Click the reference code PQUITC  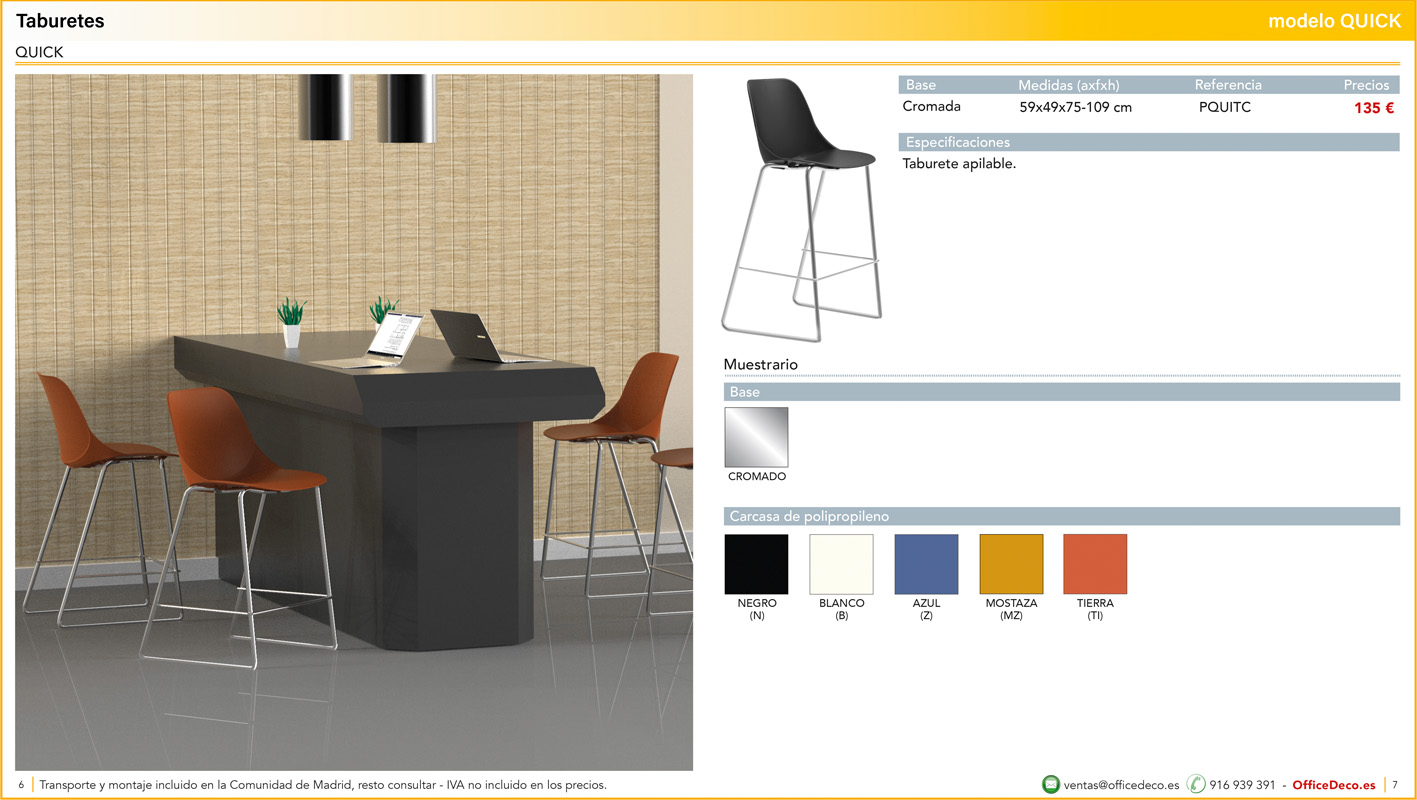pyautogui.click(x=1225, y=107)
